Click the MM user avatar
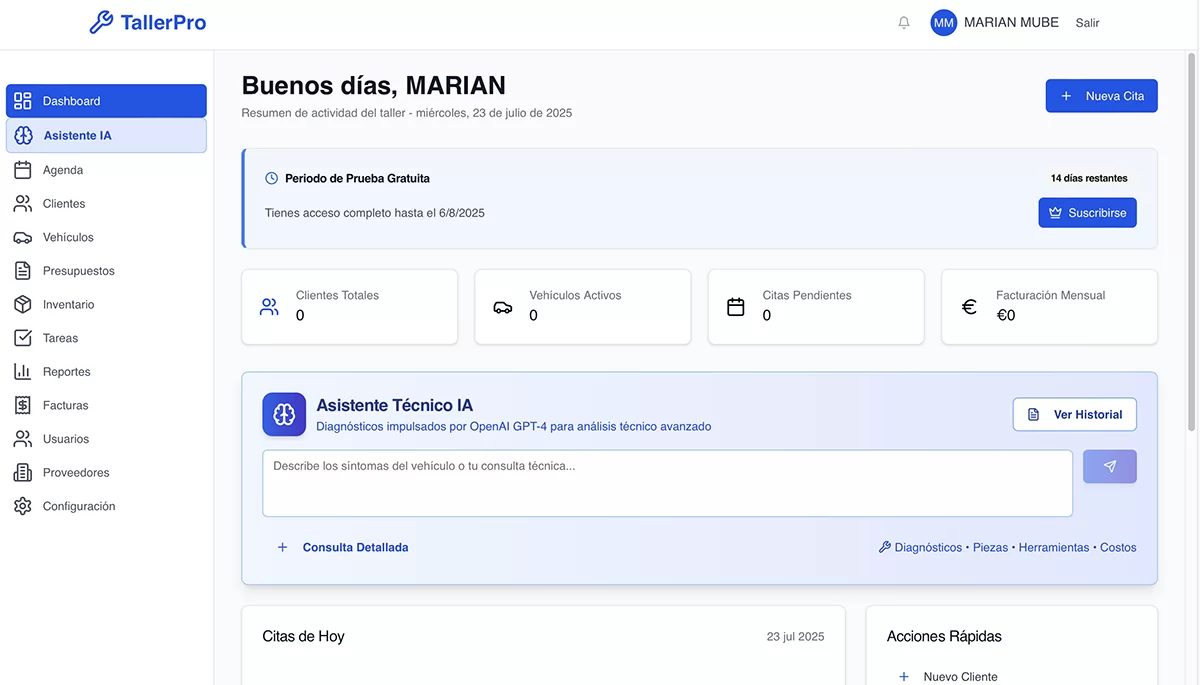The image size is (1200, 685). (944, 23)
